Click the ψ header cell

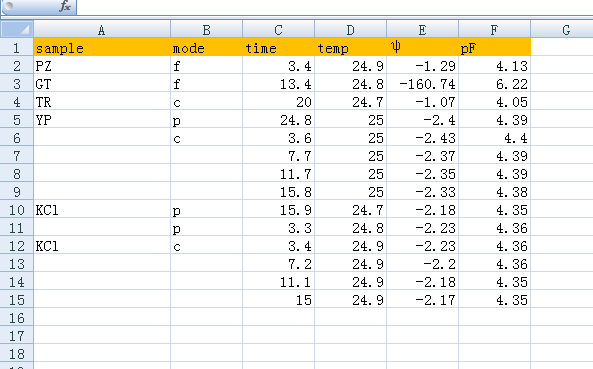point(422,48)
